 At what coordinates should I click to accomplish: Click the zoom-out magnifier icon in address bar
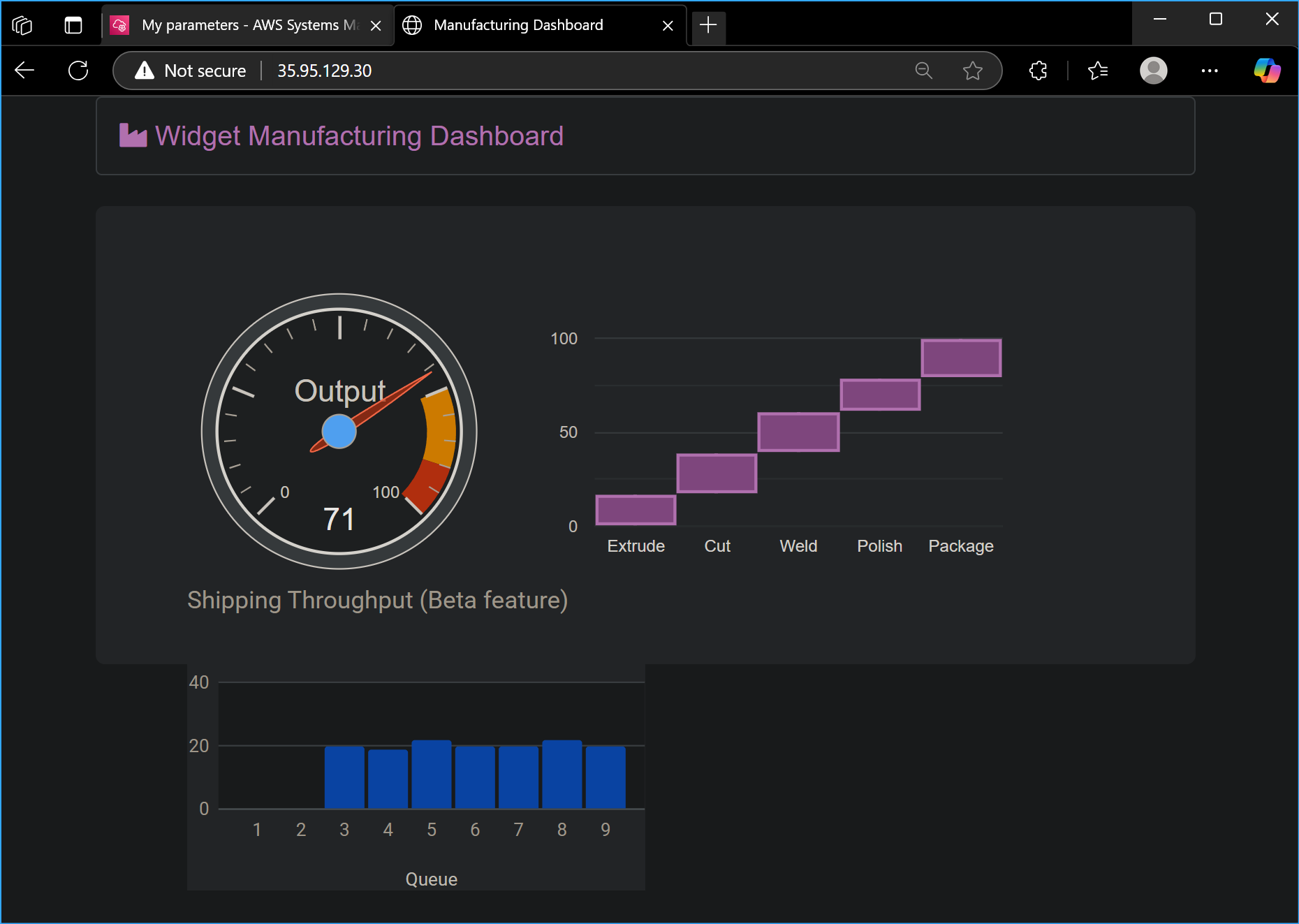(923, 71)
